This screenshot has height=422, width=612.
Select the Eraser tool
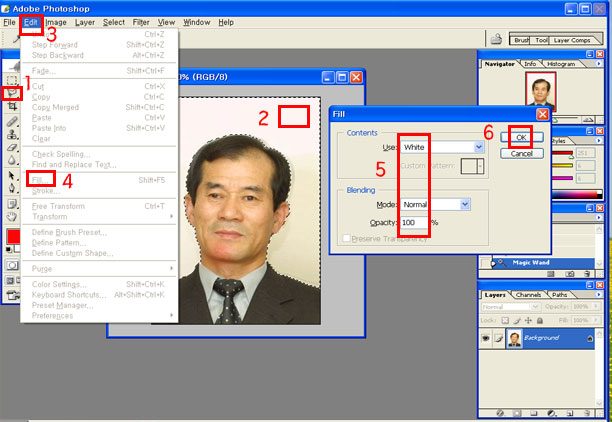coord(12,148)
